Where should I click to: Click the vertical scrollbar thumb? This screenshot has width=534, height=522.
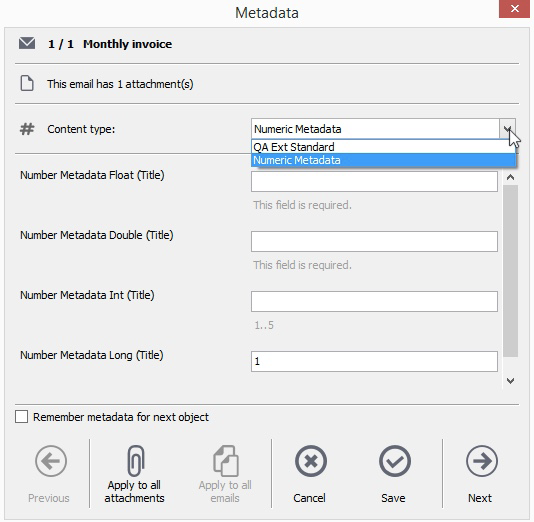511,271
